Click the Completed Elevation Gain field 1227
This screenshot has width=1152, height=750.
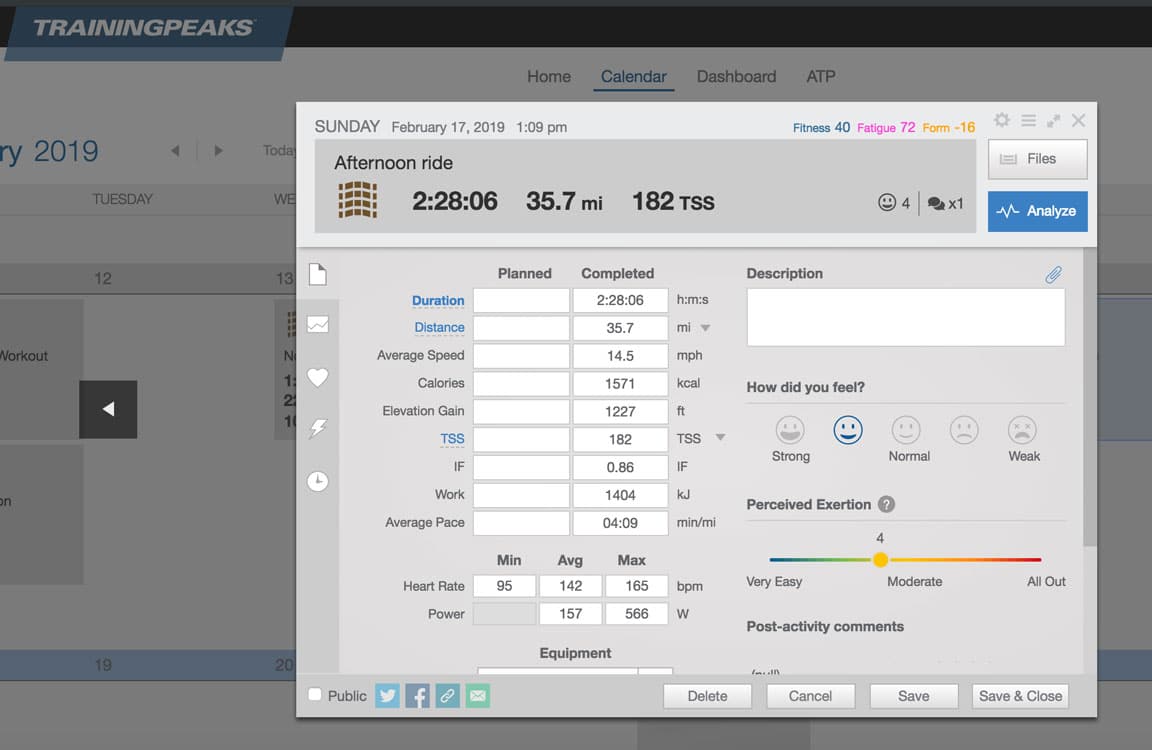click(620, 411)
